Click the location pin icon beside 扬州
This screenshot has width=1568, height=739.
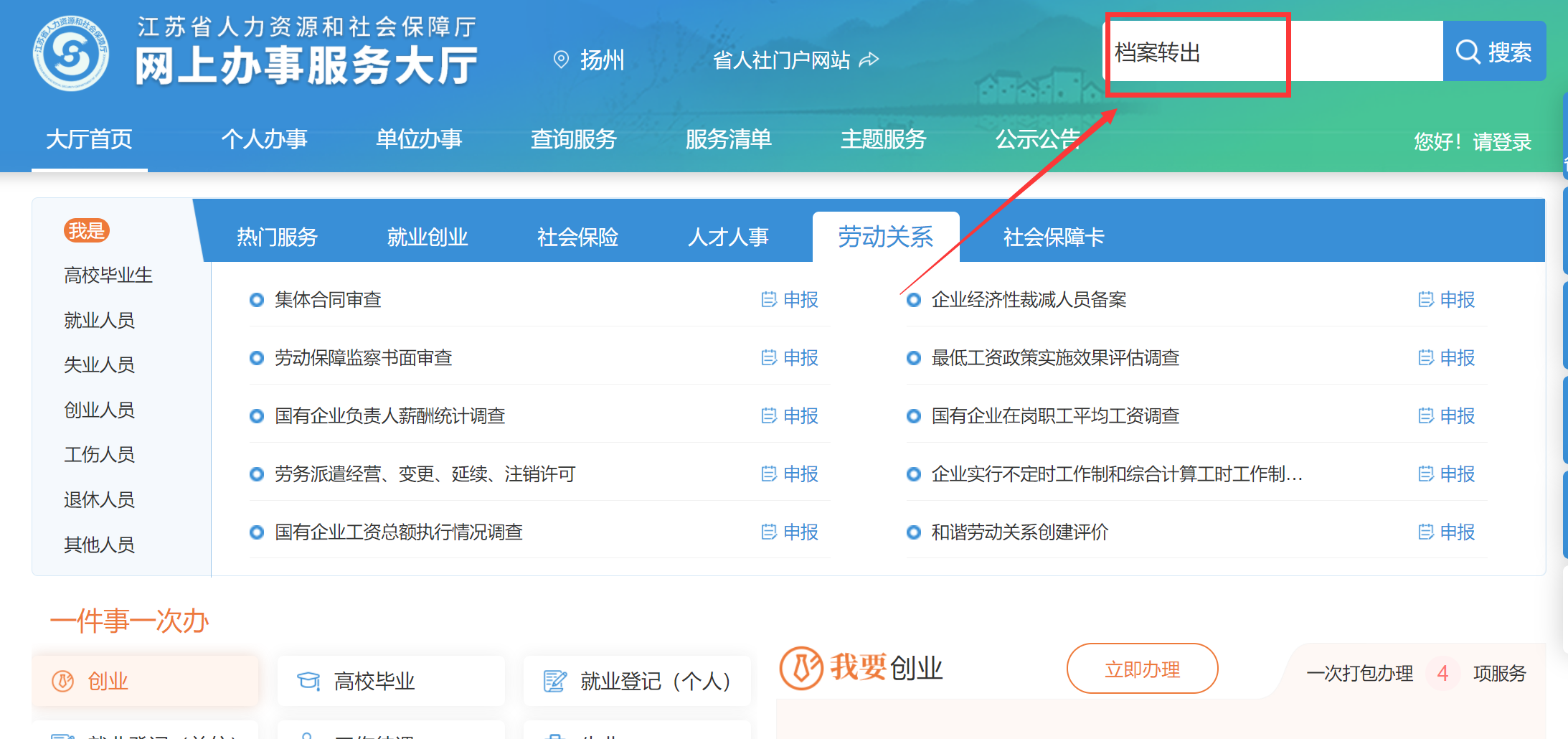coord(561,60)
